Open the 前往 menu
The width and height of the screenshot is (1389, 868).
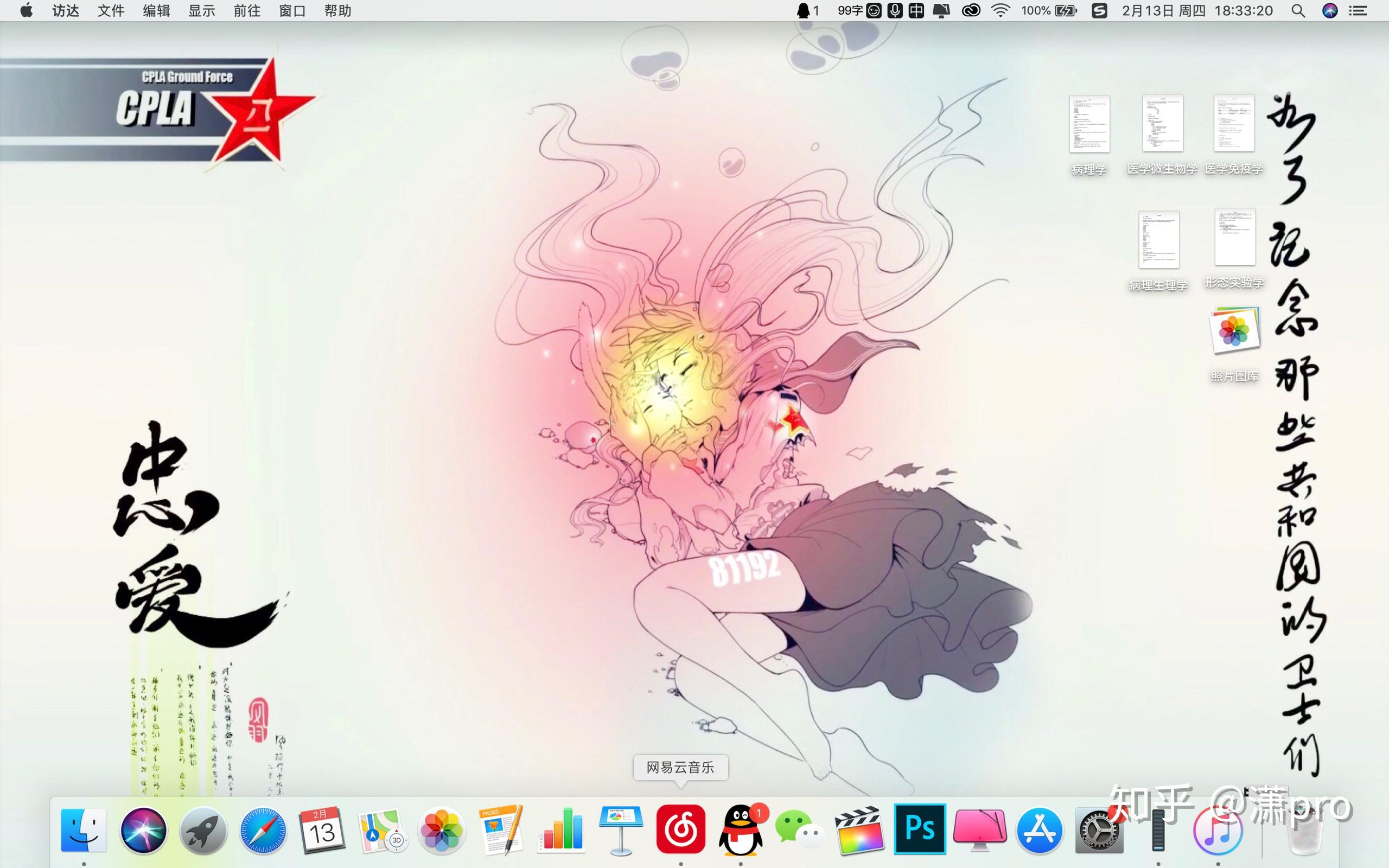[x=247, y=10]
